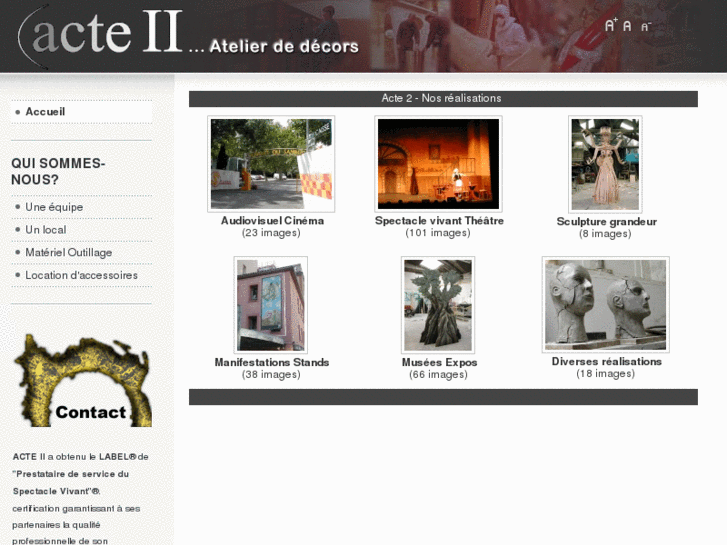
Task: Increase font size with the A+ icon
Action: click(x=611, y=25)
